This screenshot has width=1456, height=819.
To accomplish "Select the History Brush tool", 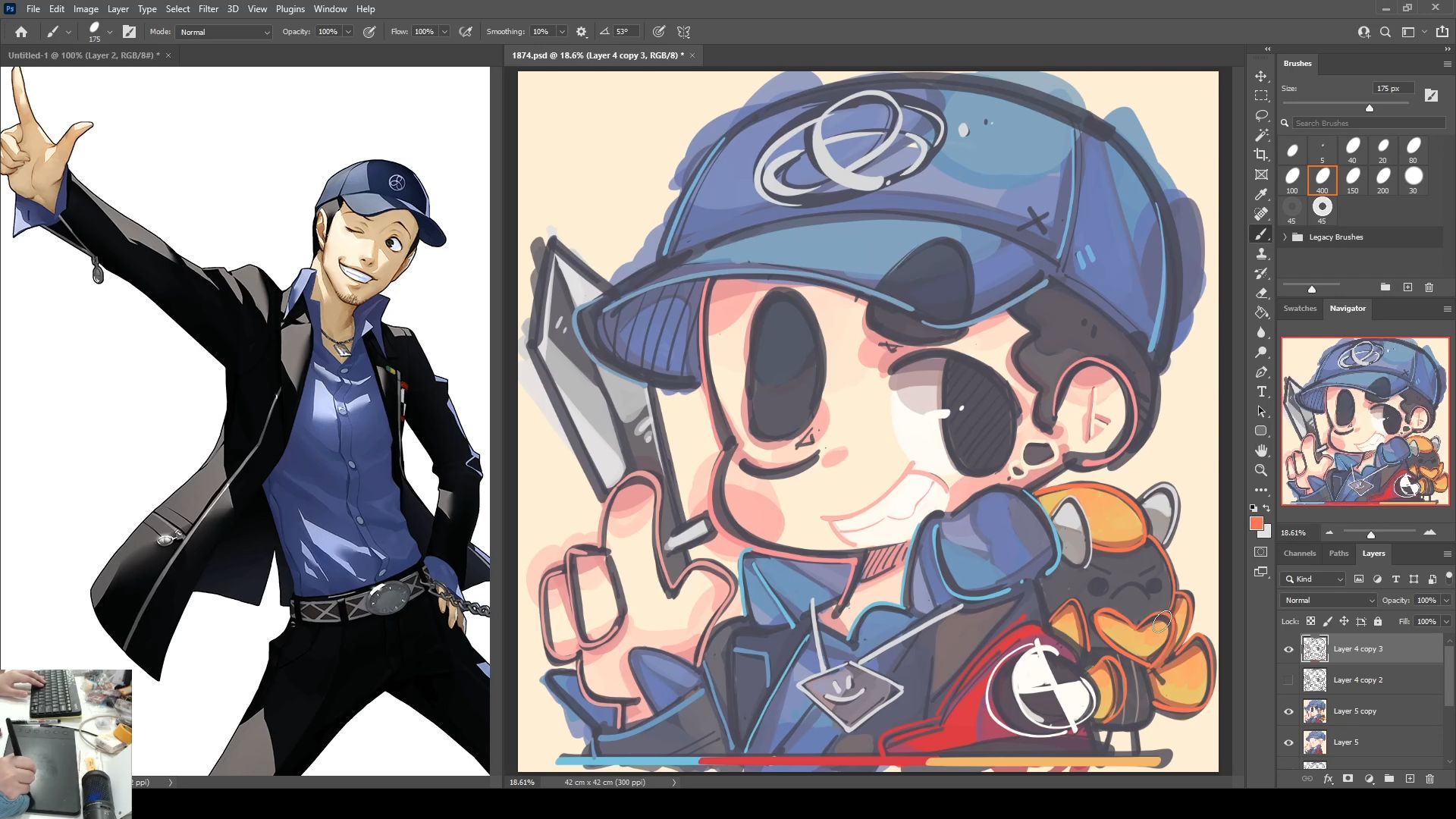I will (1261, 274).
